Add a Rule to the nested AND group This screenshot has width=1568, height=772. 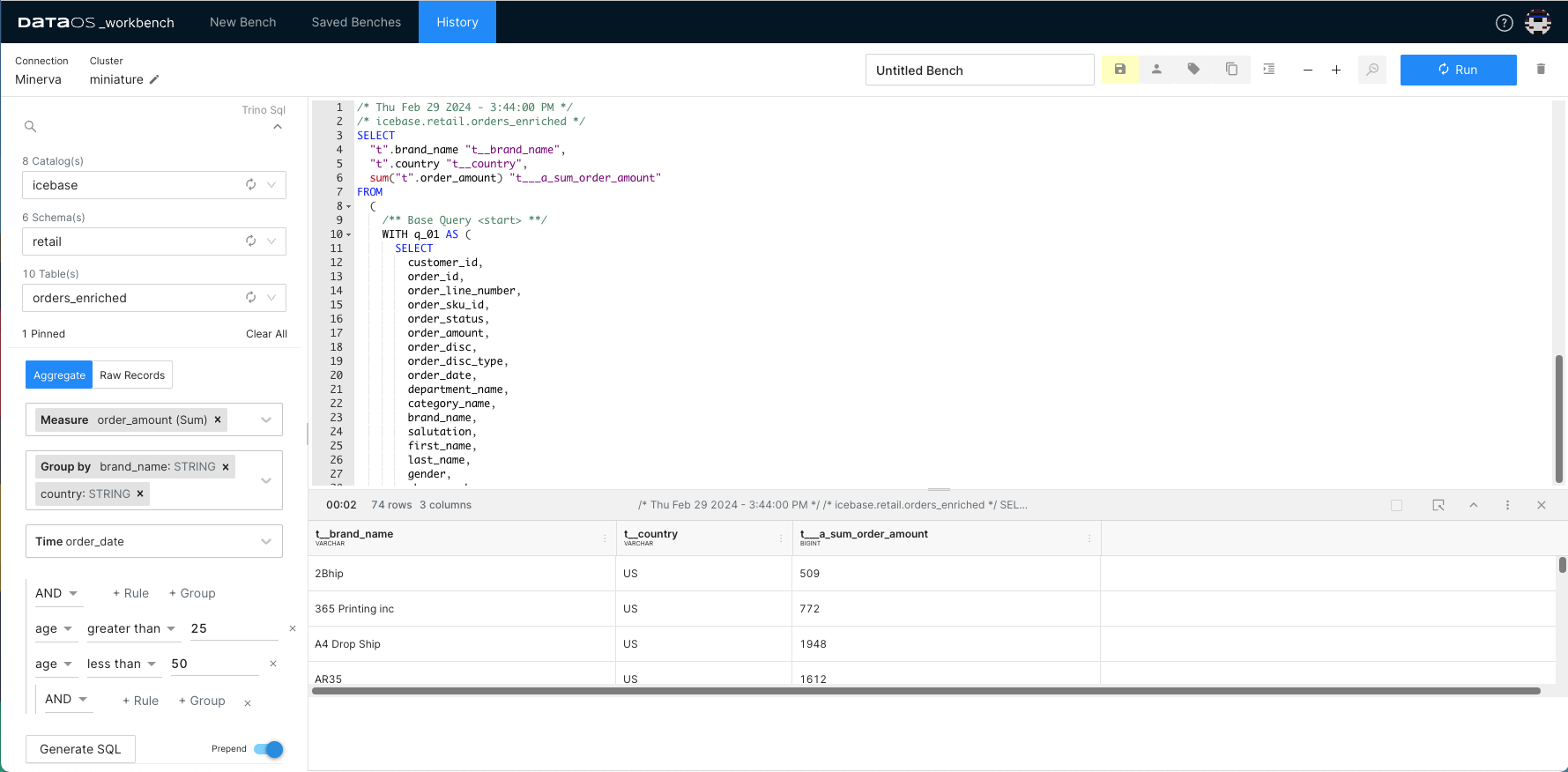pos(140,701)
